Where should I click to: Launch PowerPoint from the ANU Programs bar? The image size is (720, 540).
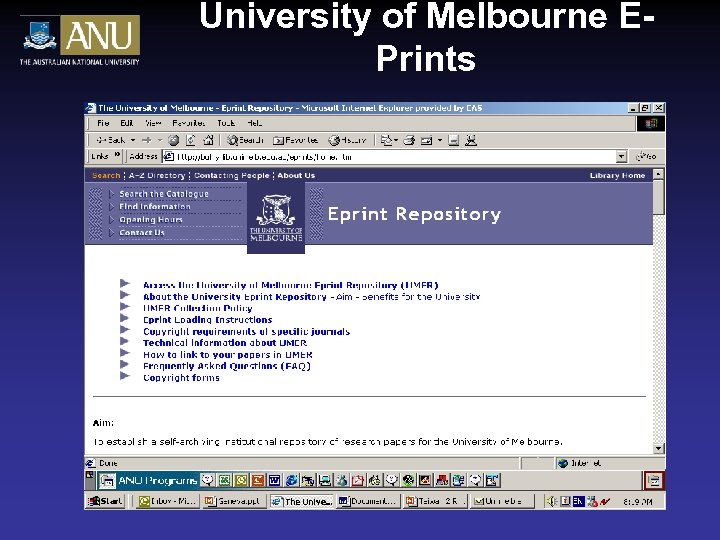pyautogui.click(x=258, y=481)
